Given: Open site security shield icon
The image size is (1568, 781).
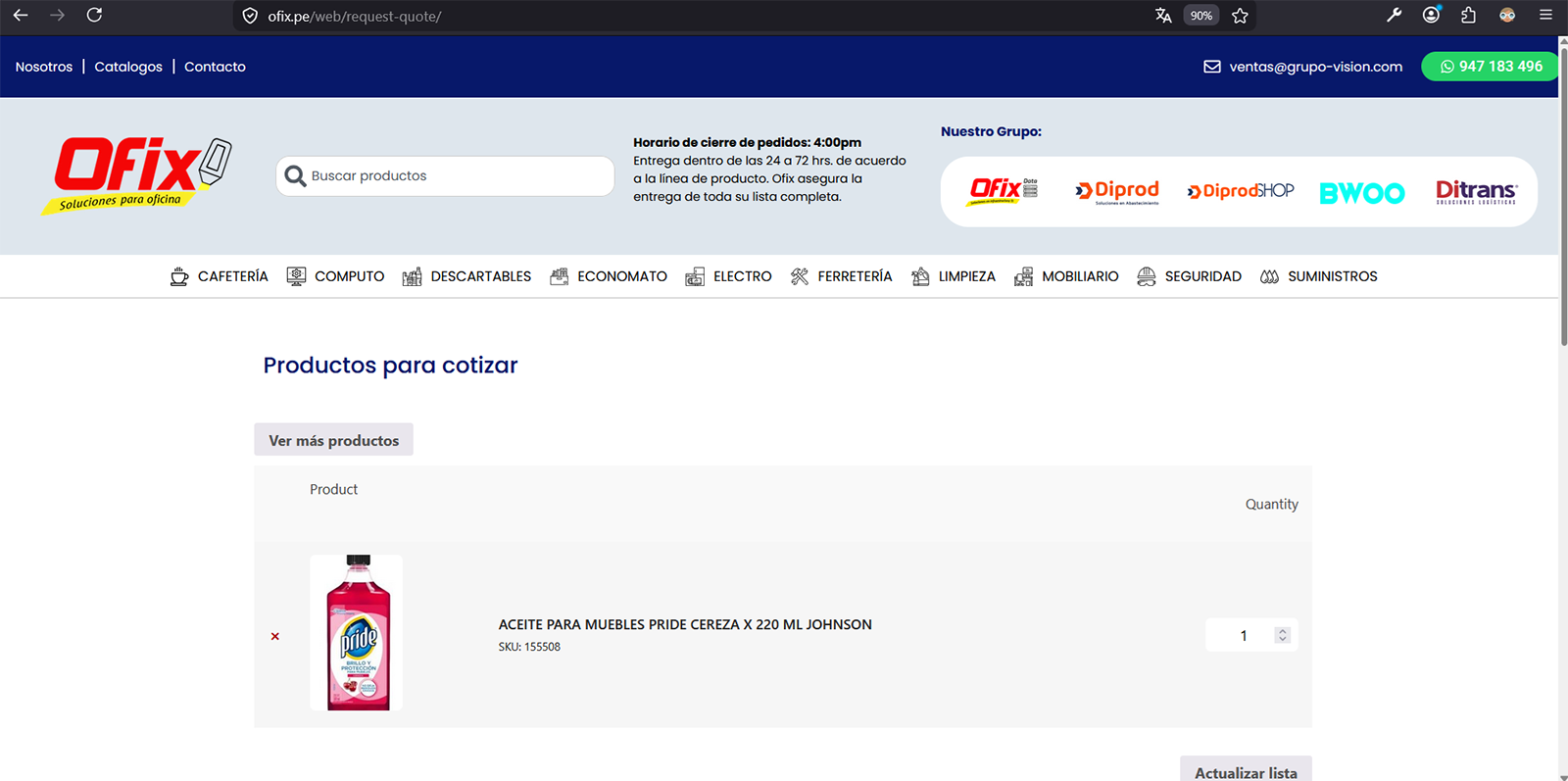Looking at the screenshot, I should pyautogui.click(x=250, y=16).
